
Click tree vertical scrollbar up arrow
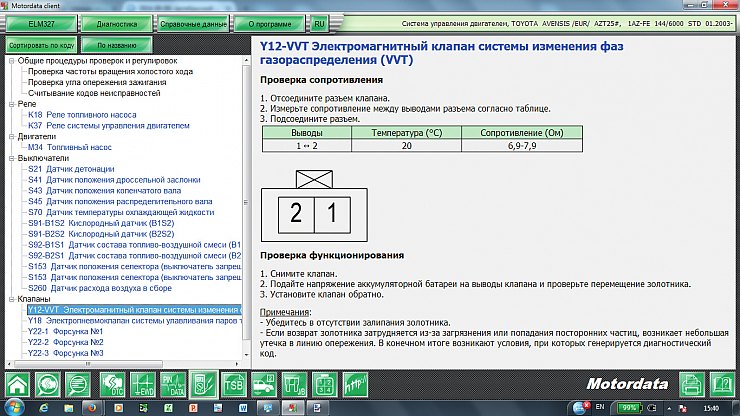(x=246, y=60)
